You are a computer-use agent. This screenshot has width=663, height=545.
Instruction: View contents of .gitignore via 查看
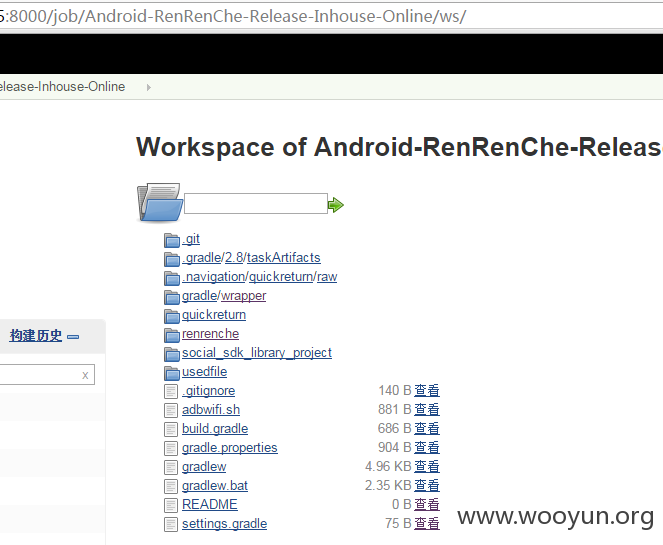click(427, 390)
